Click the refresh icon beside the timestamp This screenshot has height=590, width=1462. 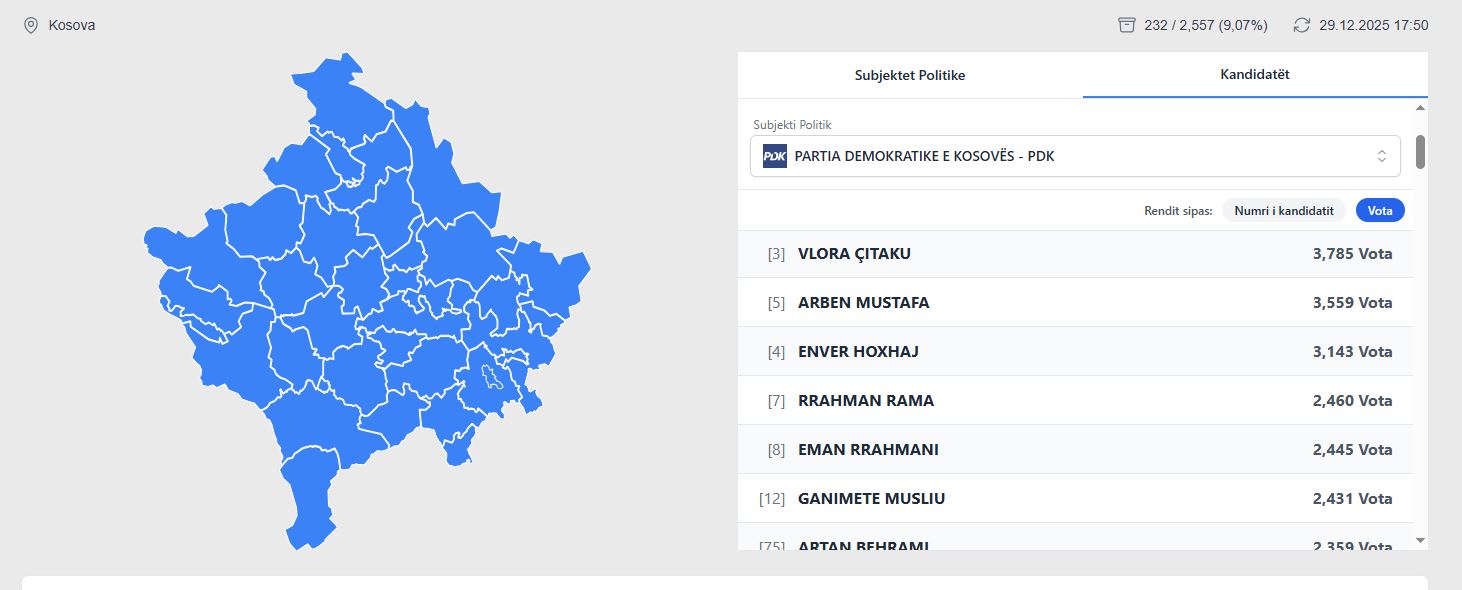tap(1301, 25)
